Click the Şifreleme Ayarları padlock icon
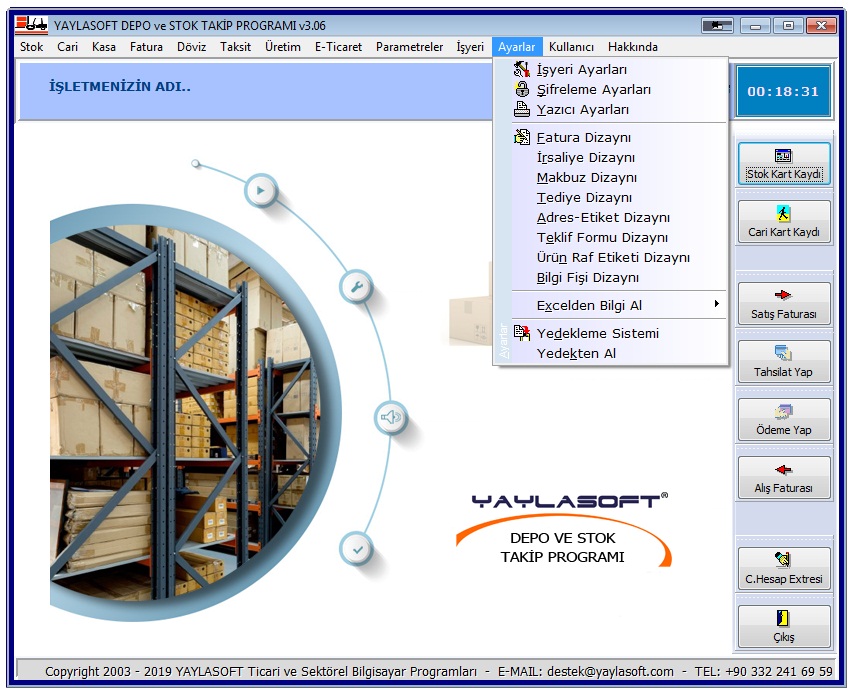The width and height of the screenshot is (855, 697). tap(522, 89)
